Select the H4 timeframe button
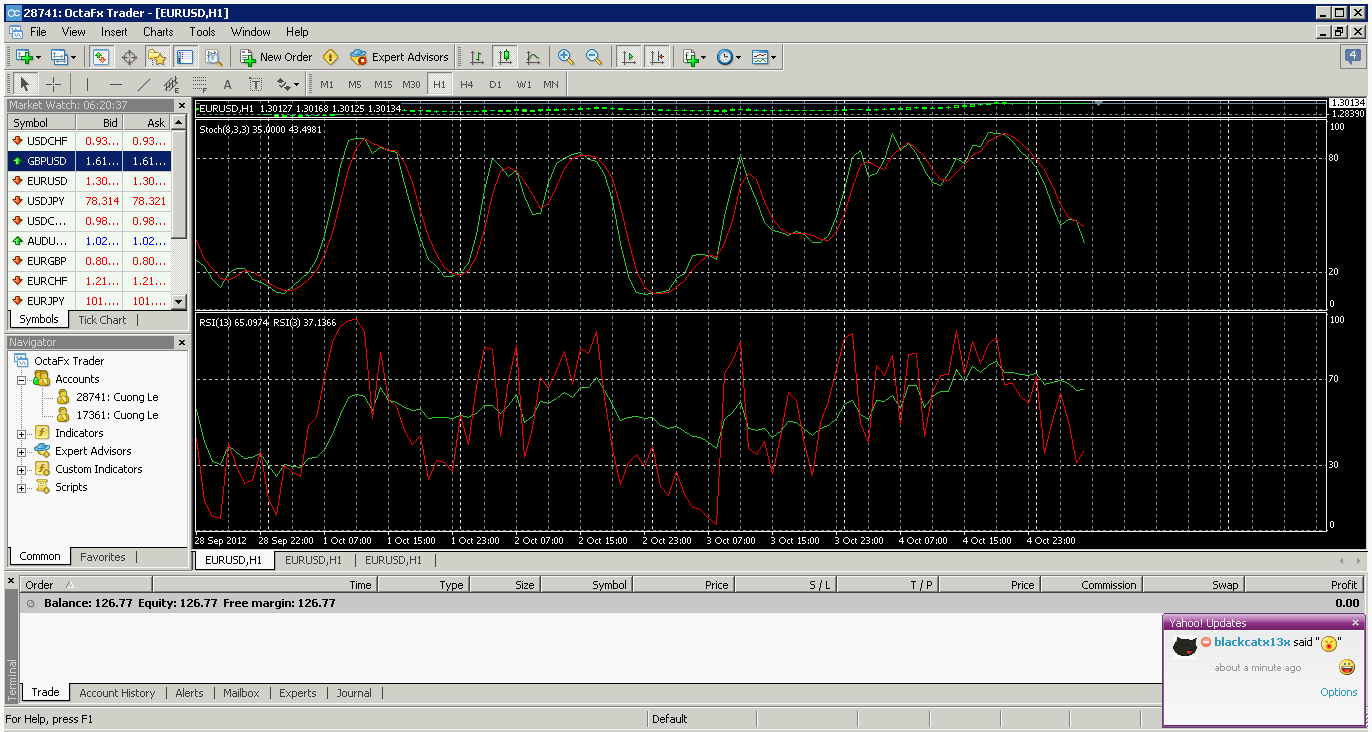Screen dimensions: 1372x732 pyautogui.click(x=467, y=84)
